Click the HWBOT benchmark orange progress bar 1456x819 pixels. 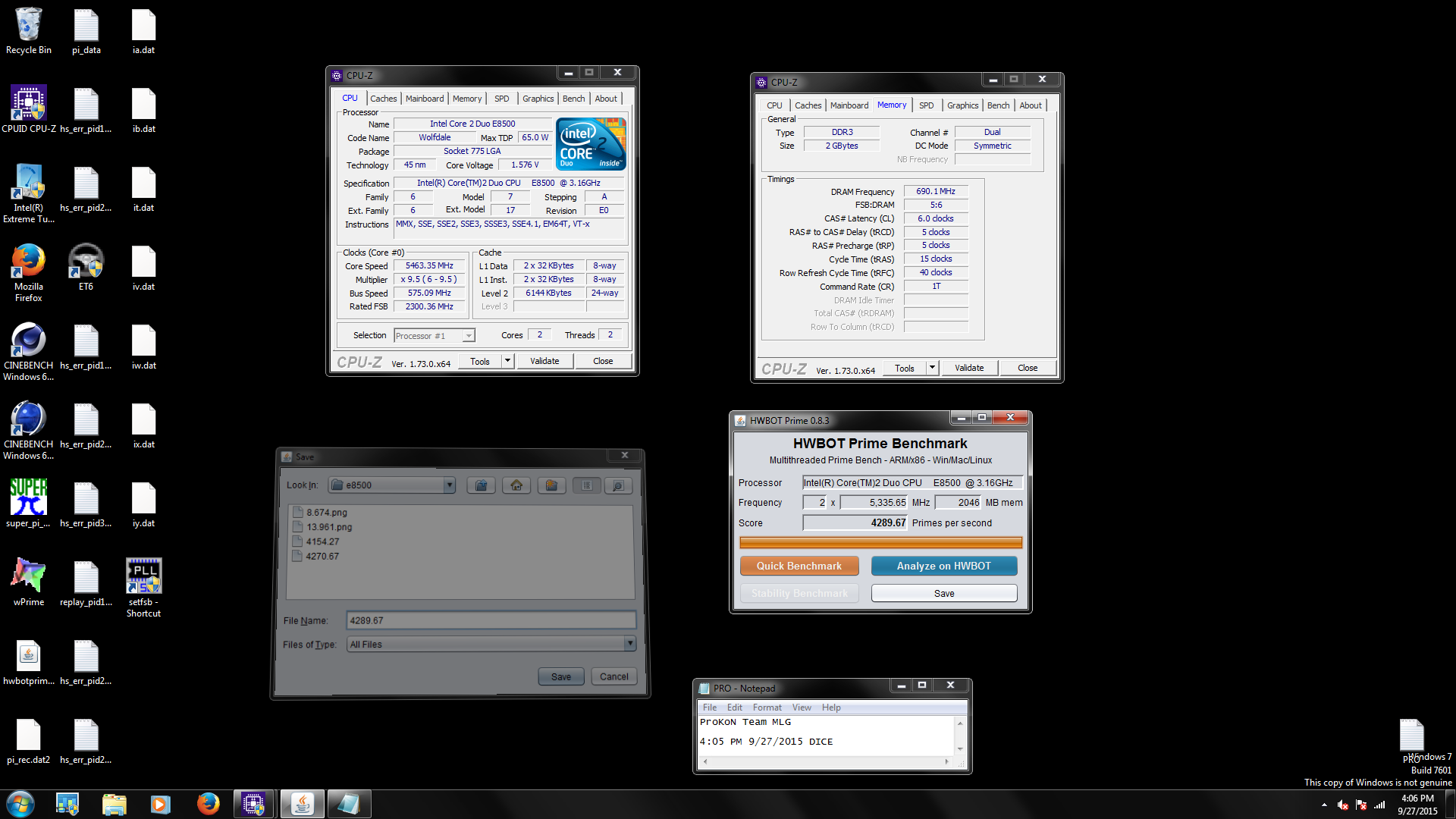pos(880,542)
